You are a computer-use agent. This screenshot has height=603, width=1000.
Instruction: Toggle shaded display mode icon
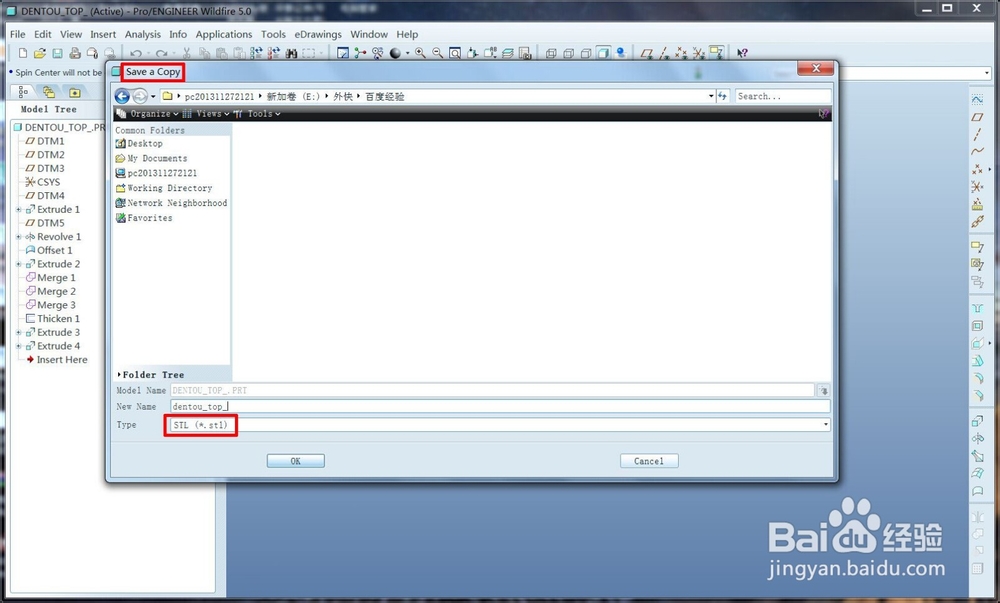603,53
